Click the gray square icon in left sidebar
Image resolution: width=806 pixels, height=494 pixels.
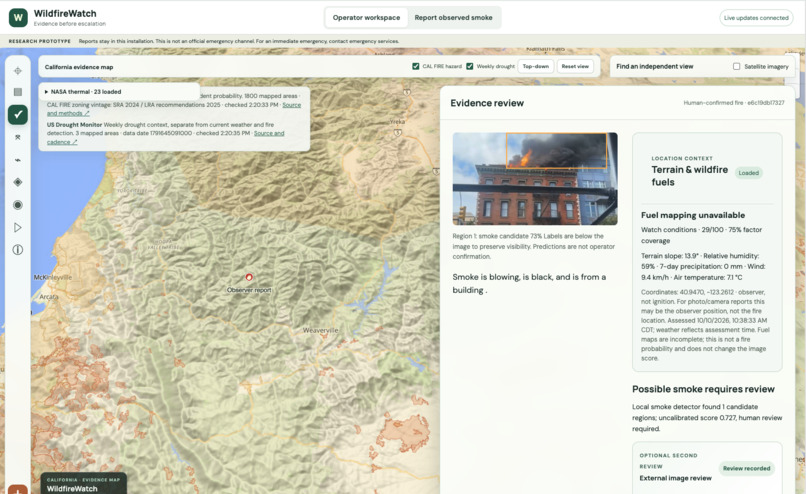(17, 92)
